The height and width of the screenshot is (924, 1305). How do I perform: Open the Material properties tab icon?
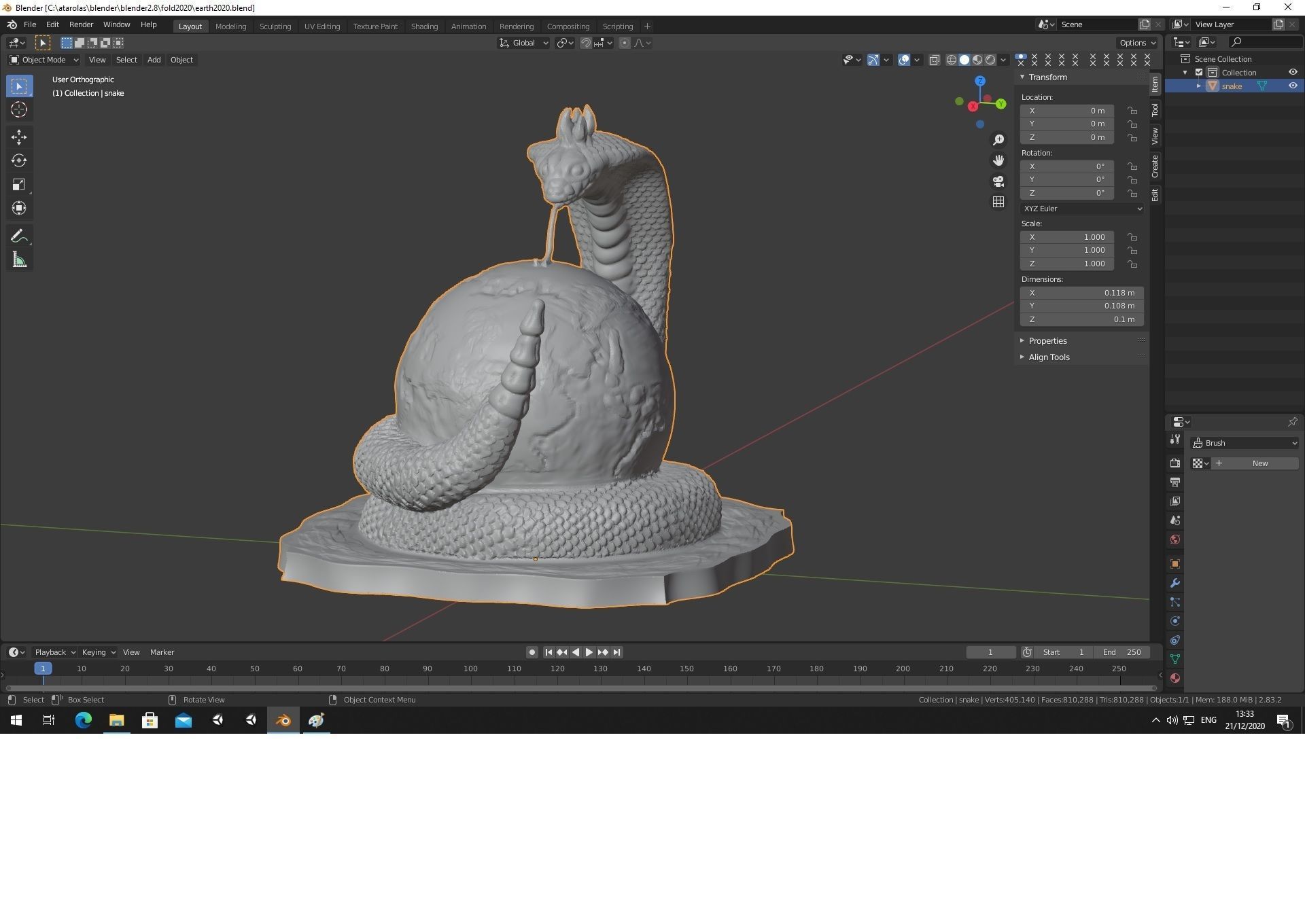[1175, 678]
